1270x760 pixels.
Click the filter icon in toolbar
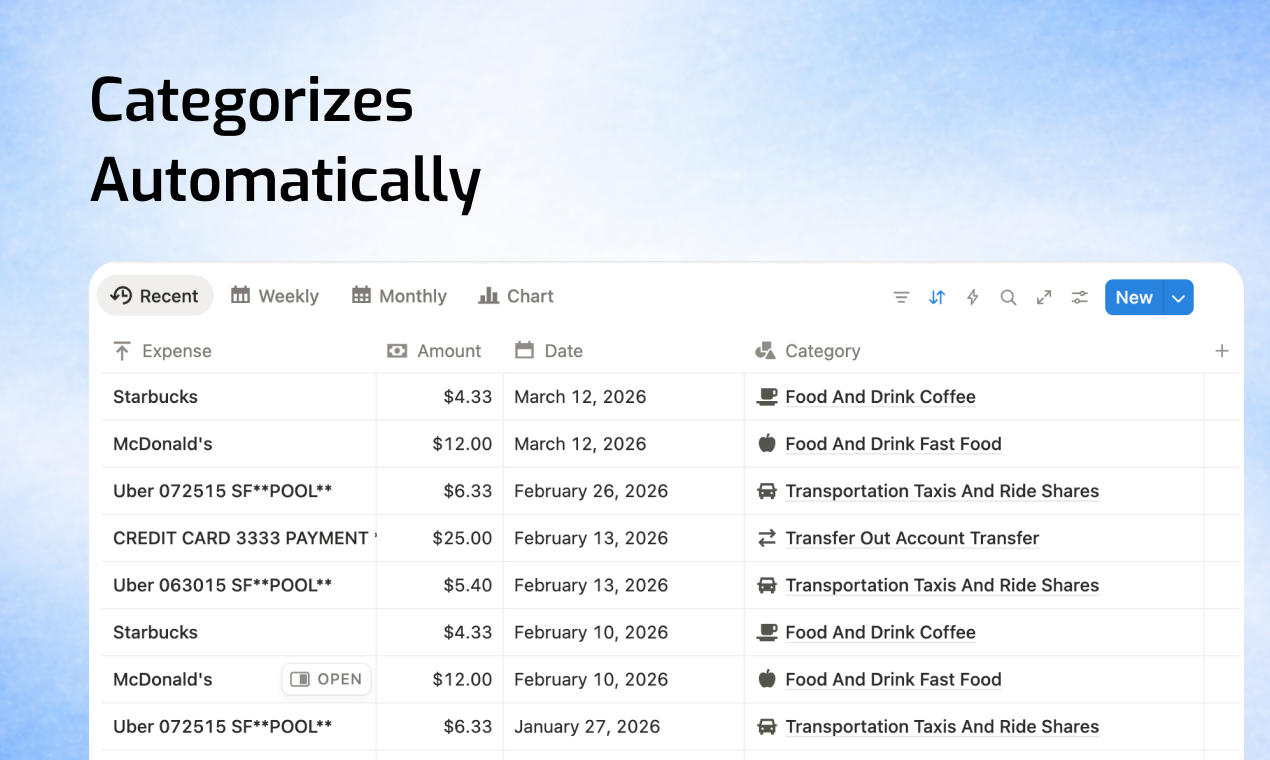click(x=901, y=297)
